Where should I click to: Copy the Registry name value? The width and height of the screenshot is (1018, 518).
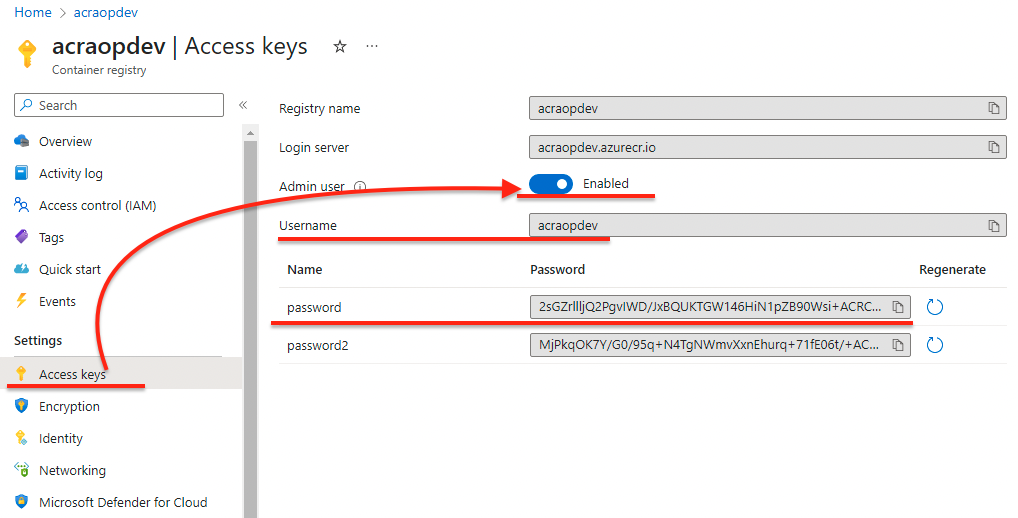(x=993, y=108)
